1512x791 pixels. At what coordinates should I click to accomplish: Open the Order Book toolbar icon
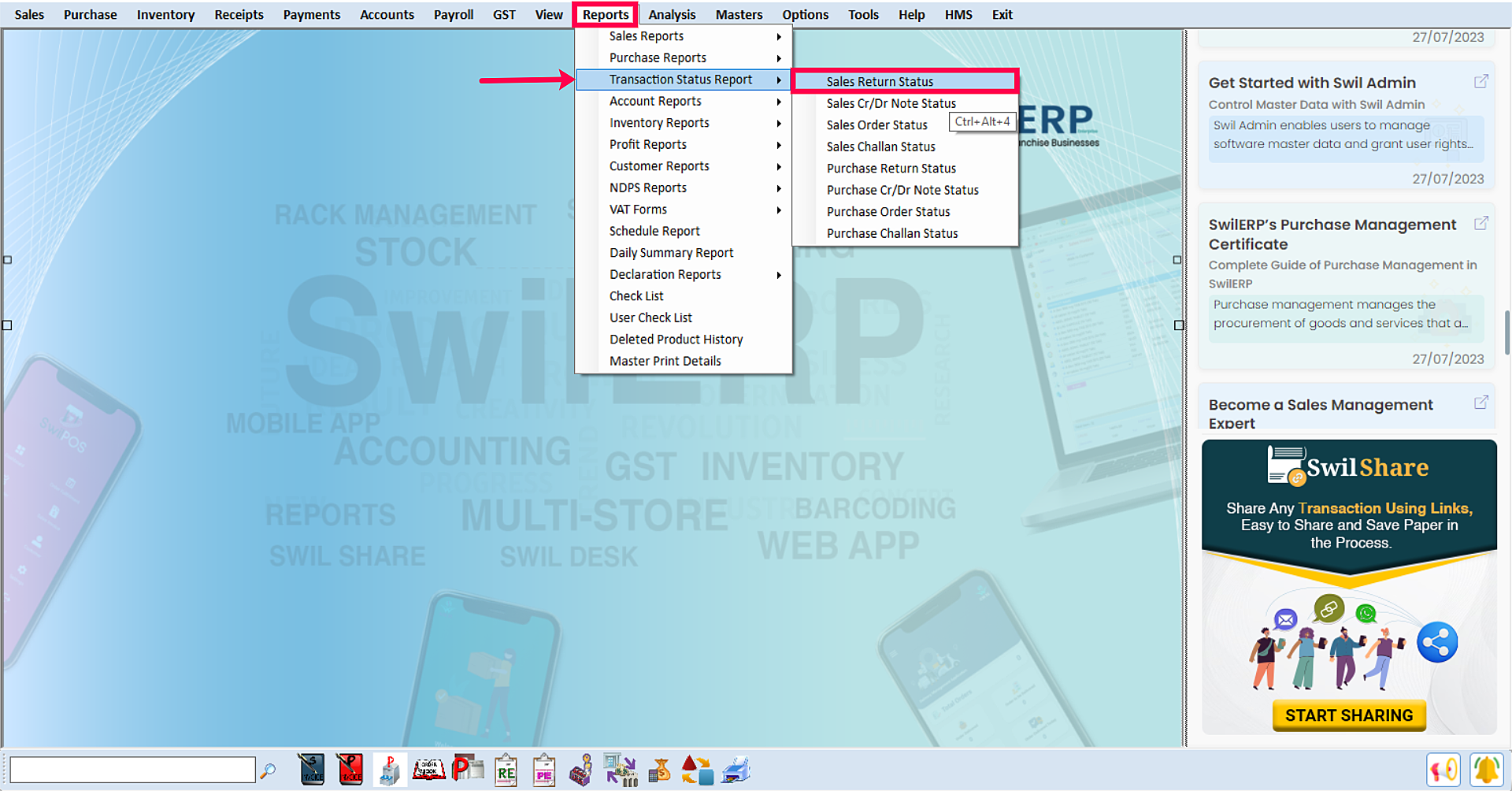pyautogui.click(x=429, y=770)
